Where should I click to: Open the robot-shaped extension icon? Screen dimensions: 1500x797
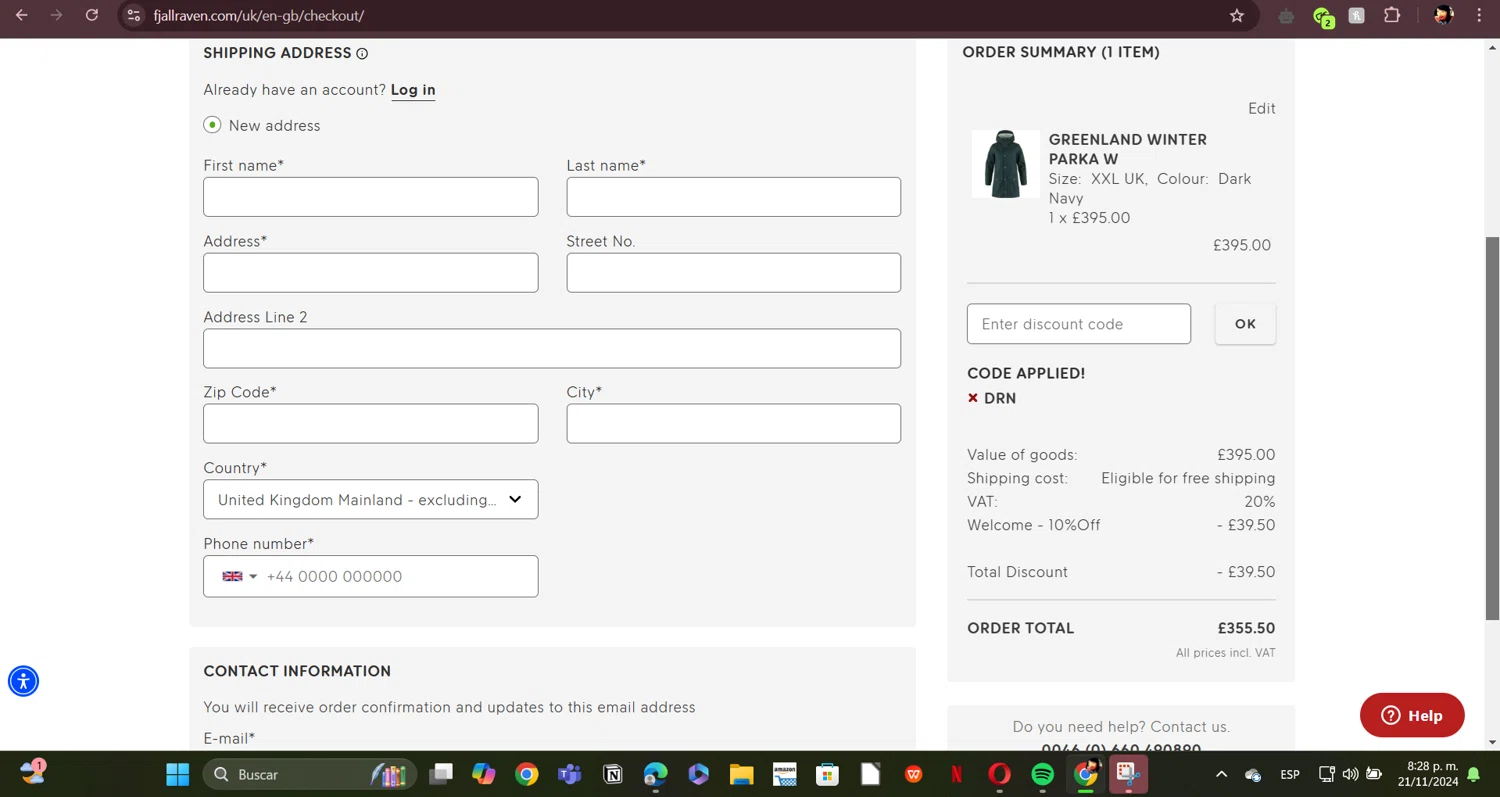tap(1286, 16)
